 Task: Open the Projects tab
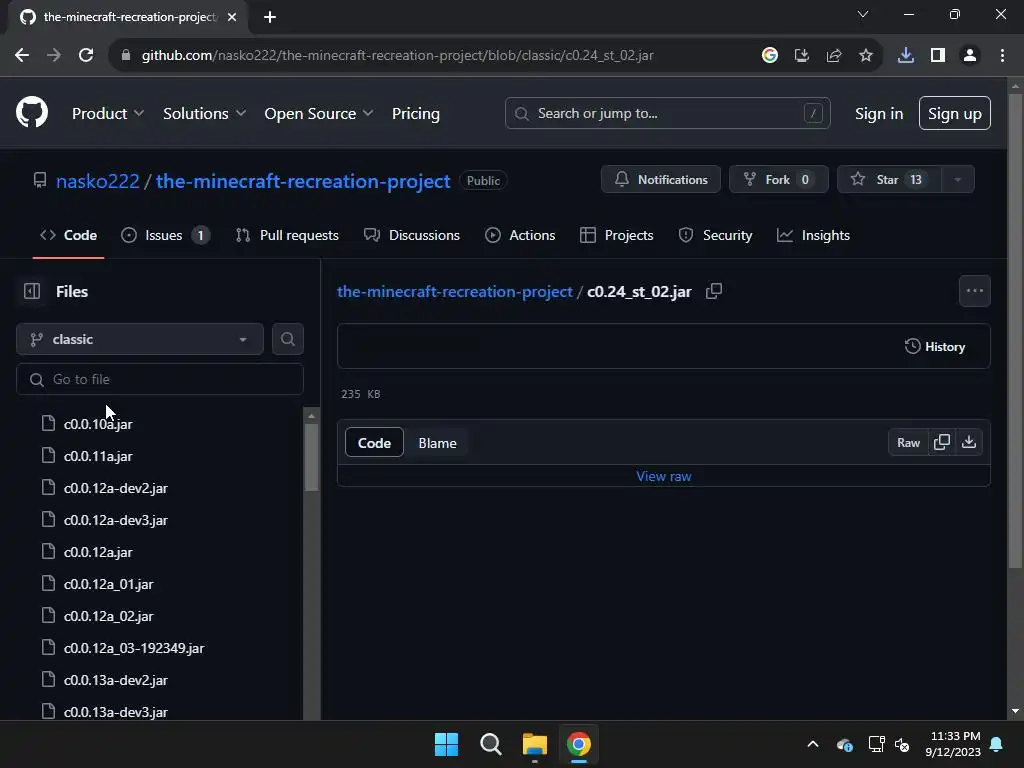[616, 235]
